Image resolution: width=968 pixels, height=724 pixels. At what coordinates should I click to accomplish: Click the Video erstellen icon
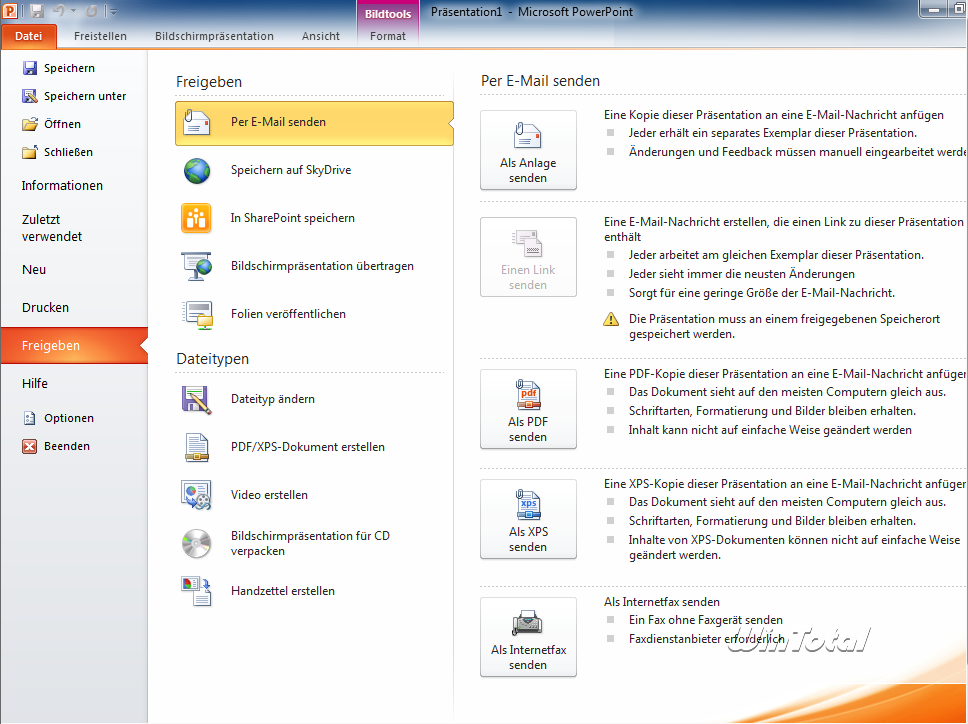click(x=197, y=495)
